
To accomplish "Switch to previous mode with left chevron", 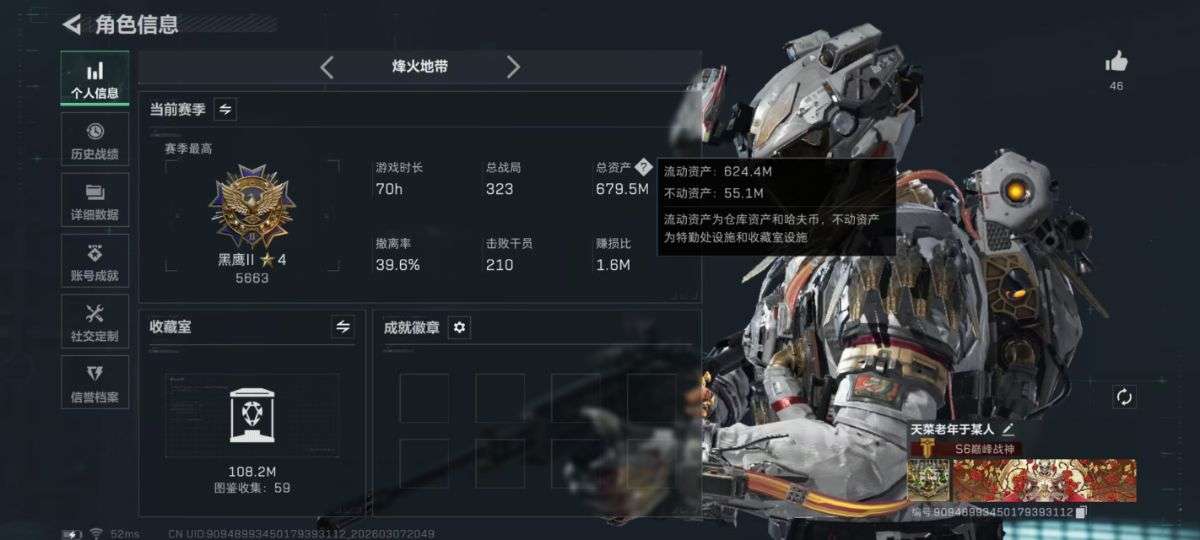I will [x=327, y=67].
